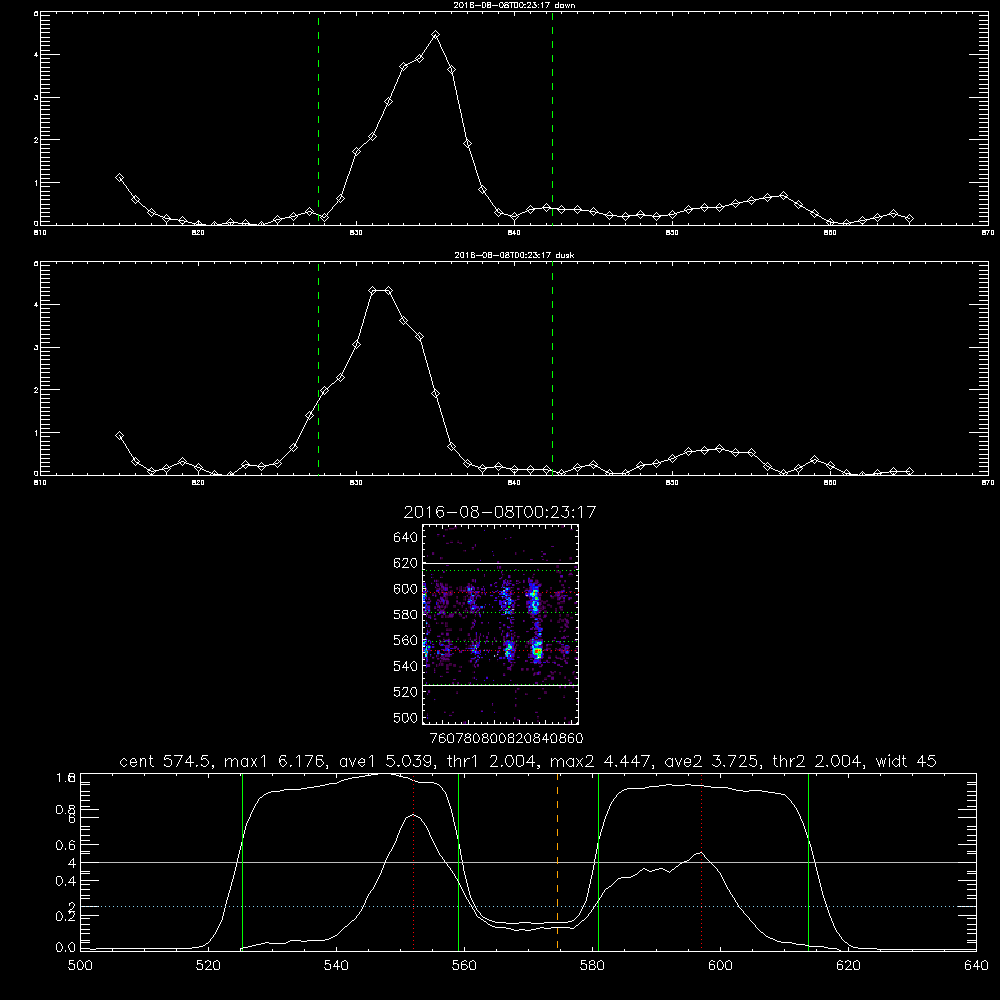This screenshot has height=1000, width=1000.
Task: Click the 0.6 label on the bottom plot y-axis
Action: (66, 845)
